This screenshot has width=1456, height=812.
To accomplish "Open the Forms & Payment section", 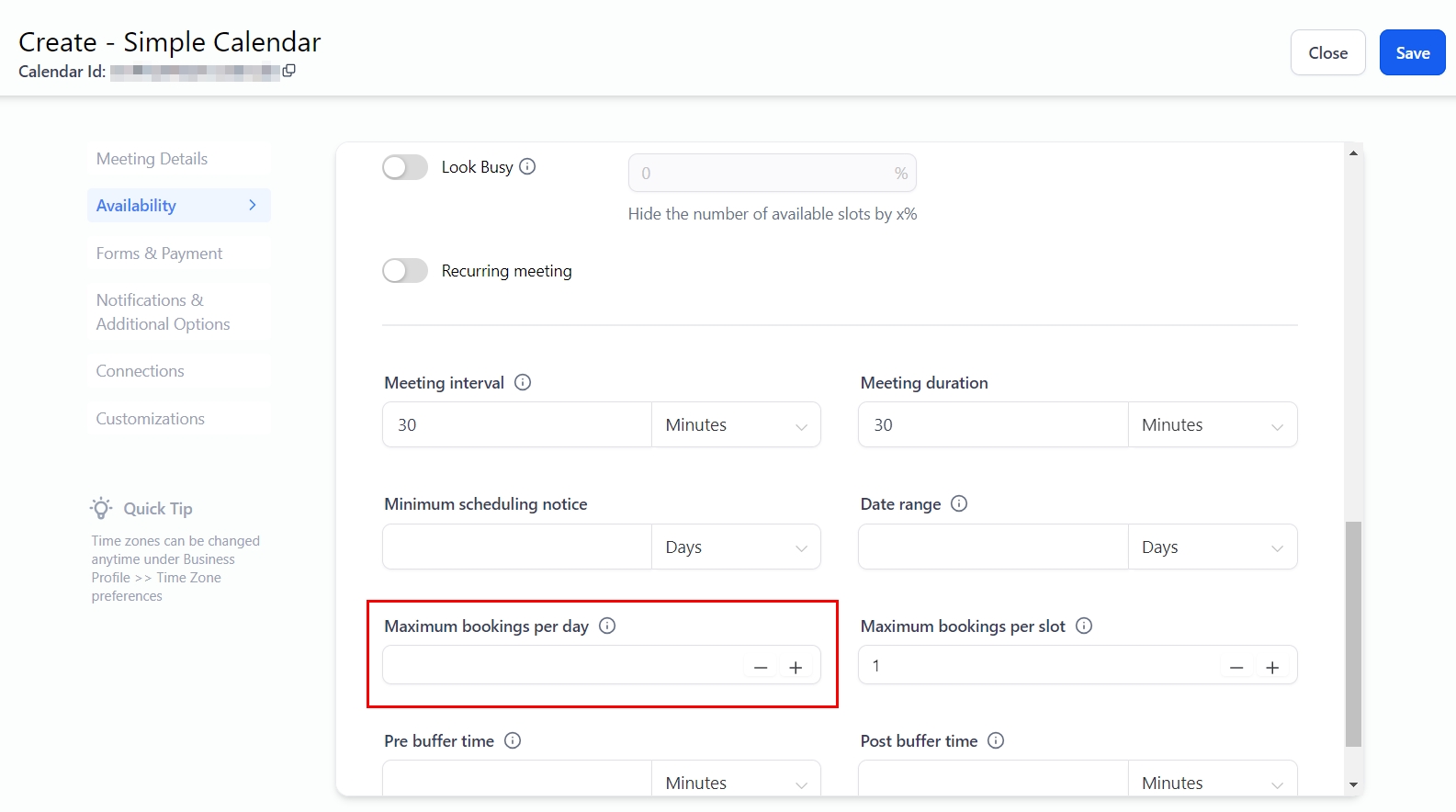I will click(160, 254).
